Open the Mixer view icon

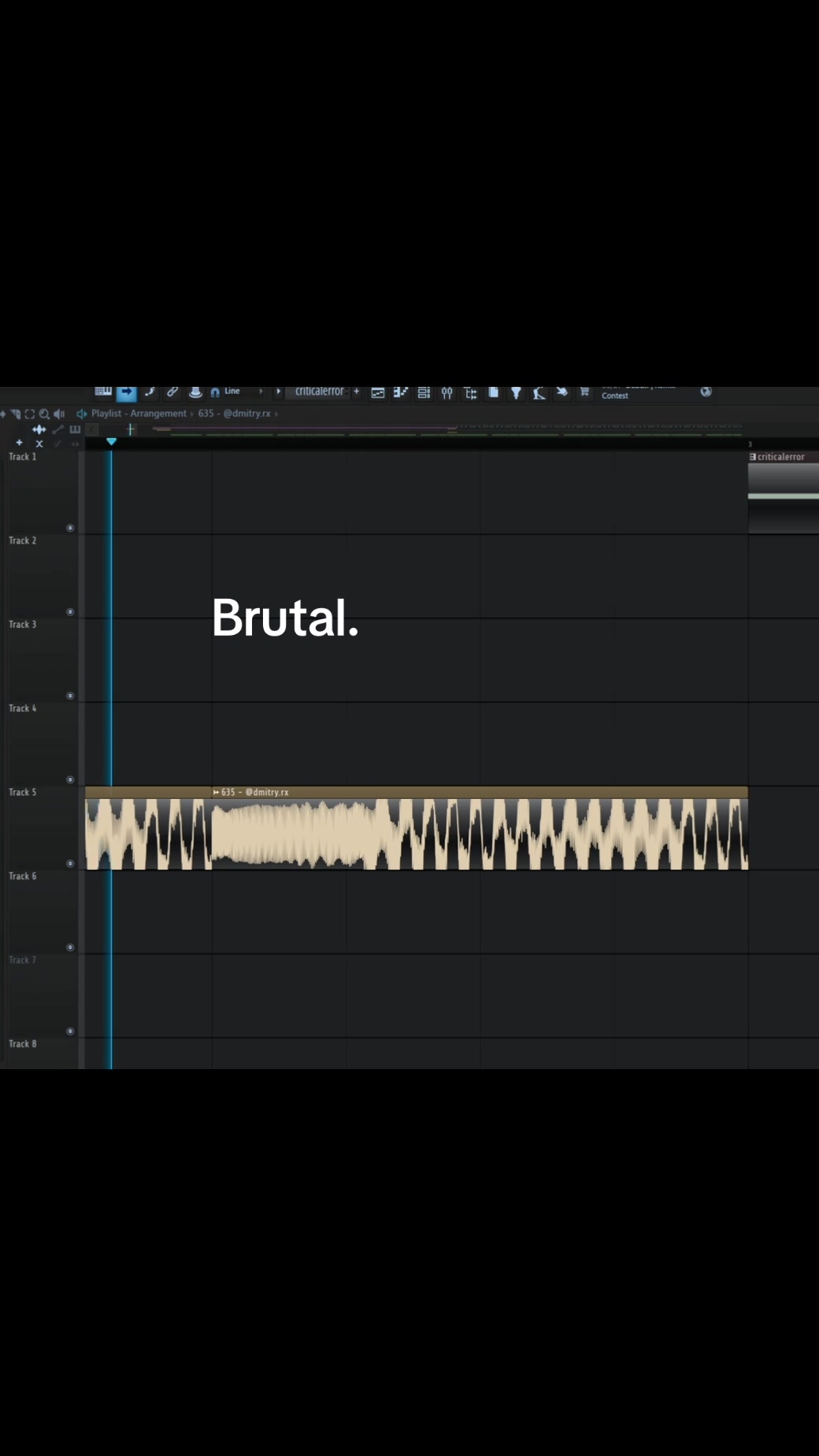pos(447,392)
